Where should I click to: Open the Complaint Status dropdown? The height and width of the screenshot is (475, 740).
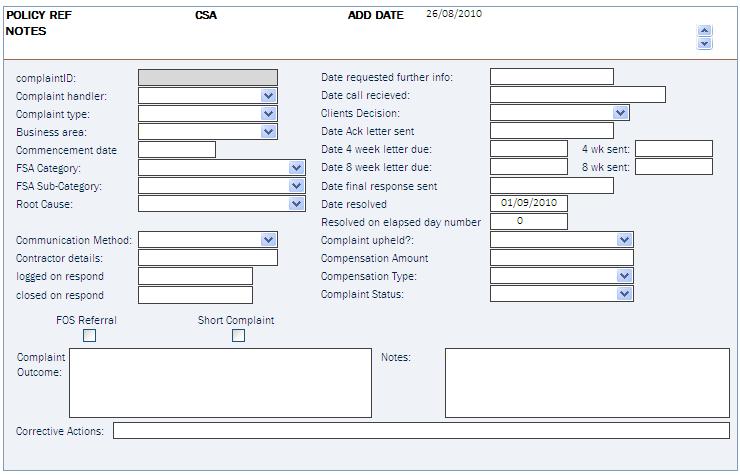click(x=624, y=294)
